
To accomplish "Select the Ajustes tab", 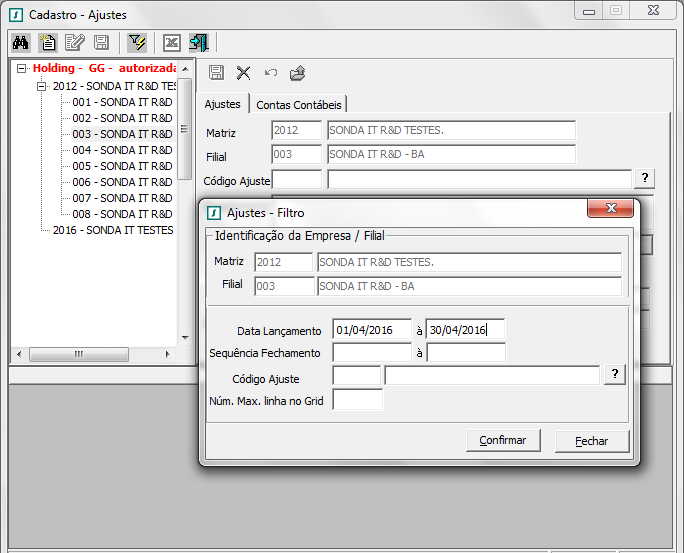I will point(222,104).
